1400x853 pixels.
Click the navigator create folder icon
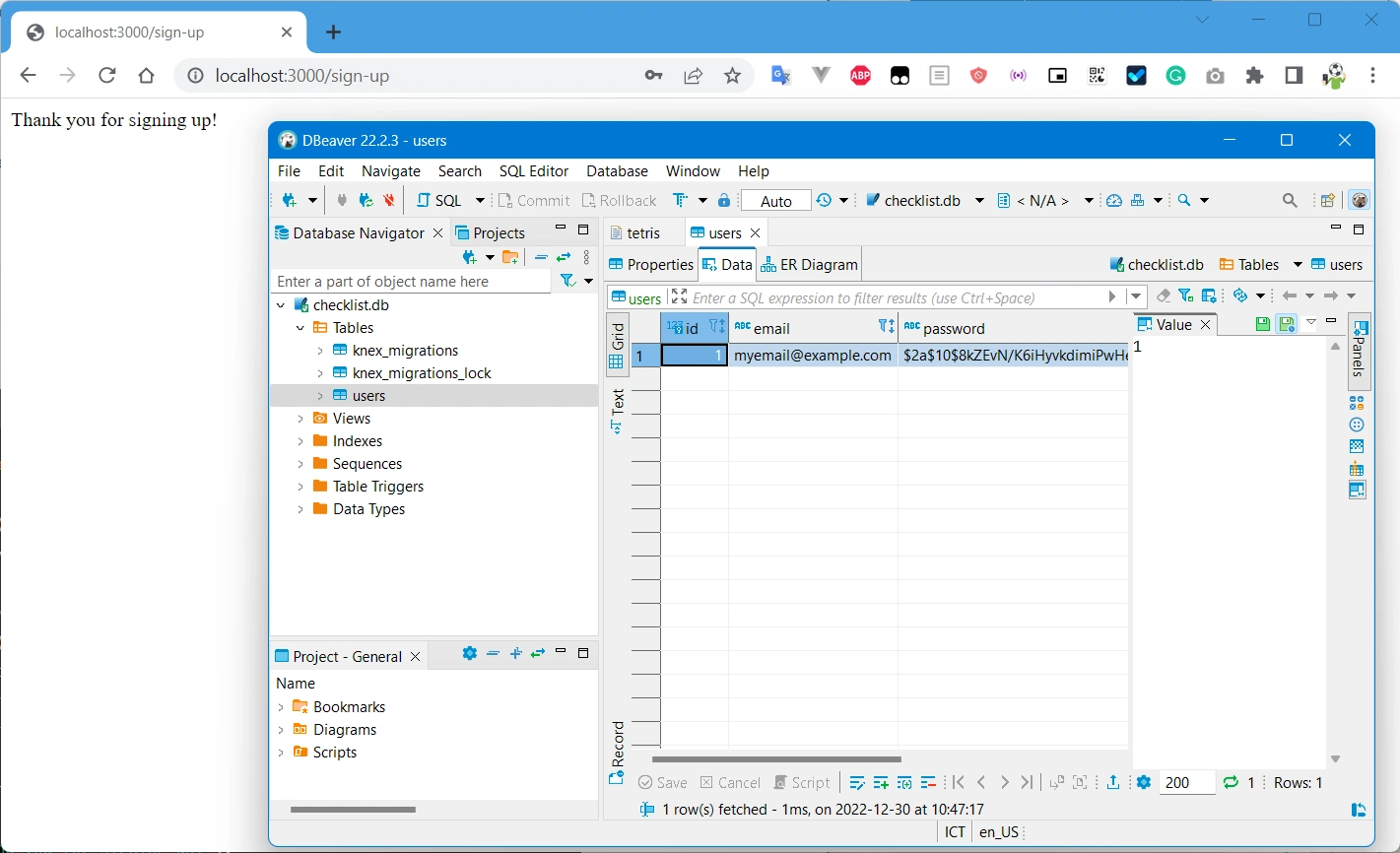(510, 257)
